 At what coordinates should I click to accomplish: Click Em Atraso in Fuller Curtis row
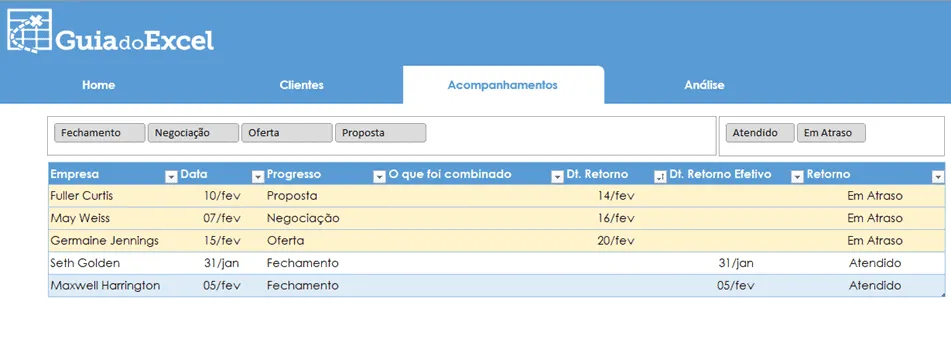pos(875,196)
